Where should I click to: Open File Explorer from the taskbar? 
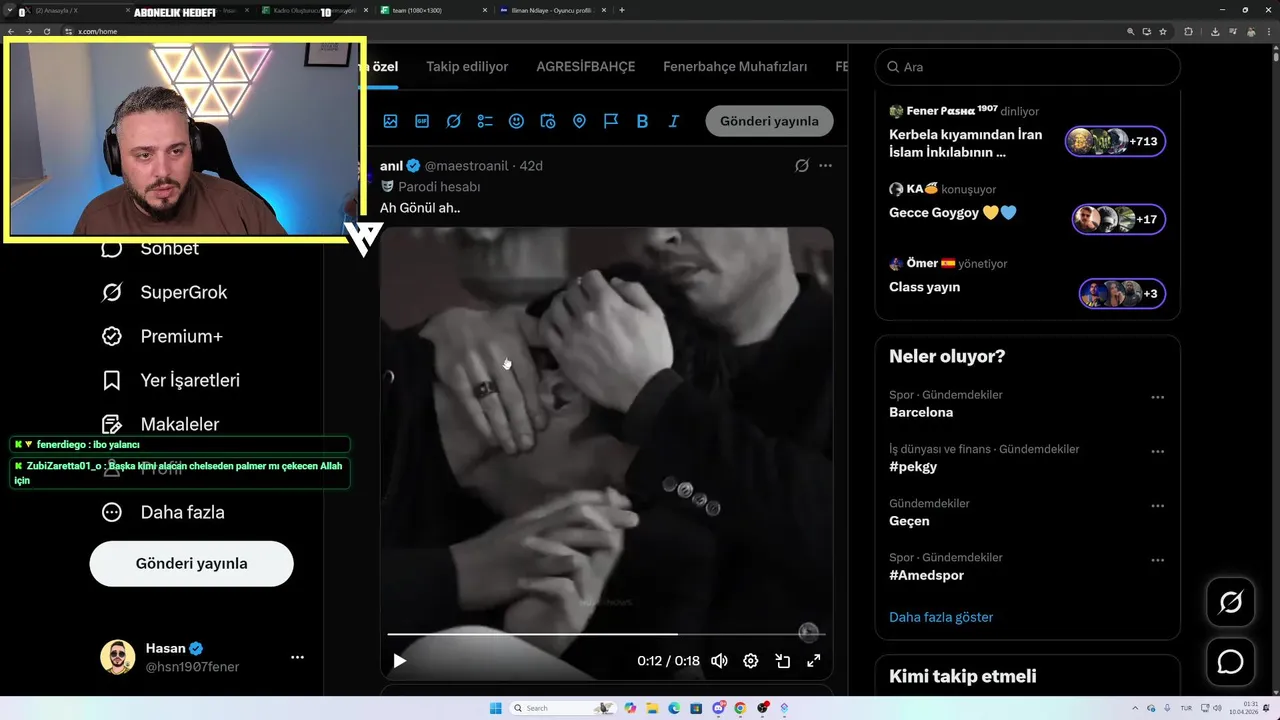click(652, 708)
